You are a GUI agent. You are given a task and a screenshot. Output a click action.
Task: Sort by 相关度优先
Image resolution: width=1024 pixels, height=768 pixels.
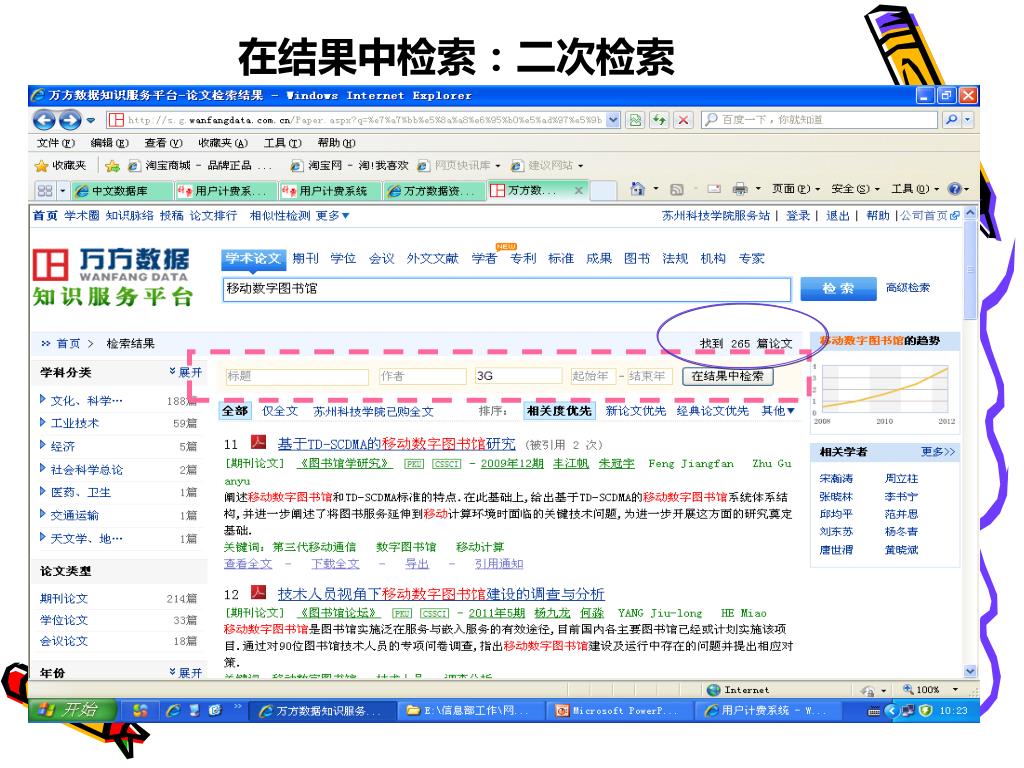[558, 411]
